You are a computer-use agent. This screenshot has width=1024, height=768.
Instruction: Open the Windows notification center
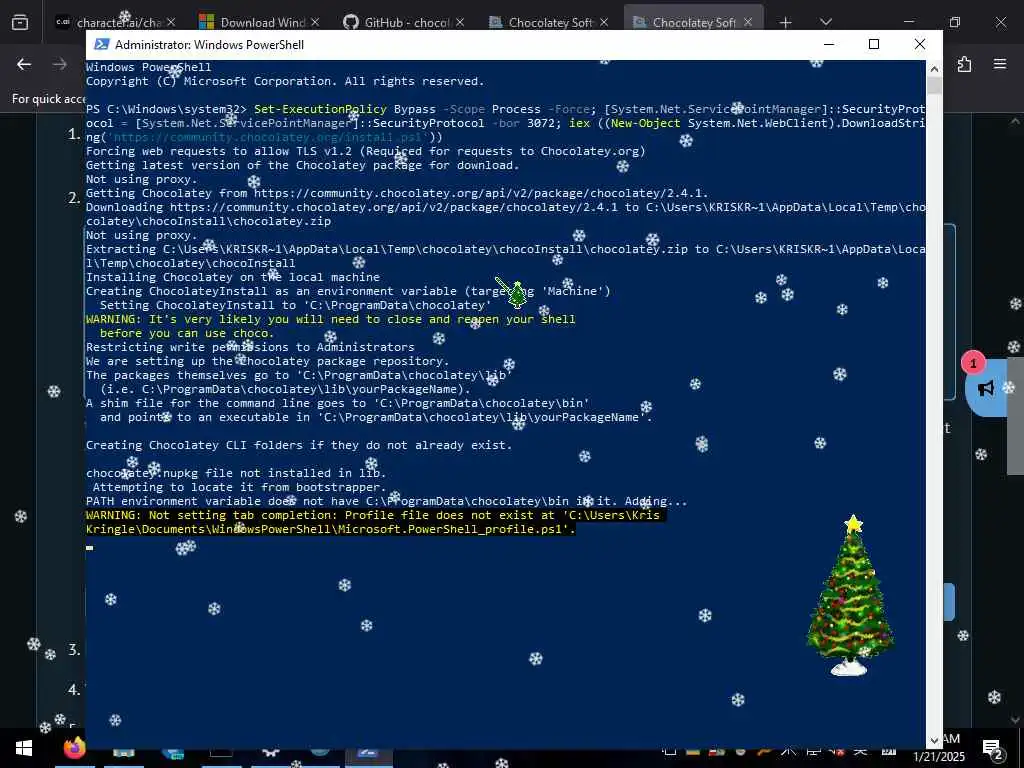pyautogui.click(x=993, y=748)
